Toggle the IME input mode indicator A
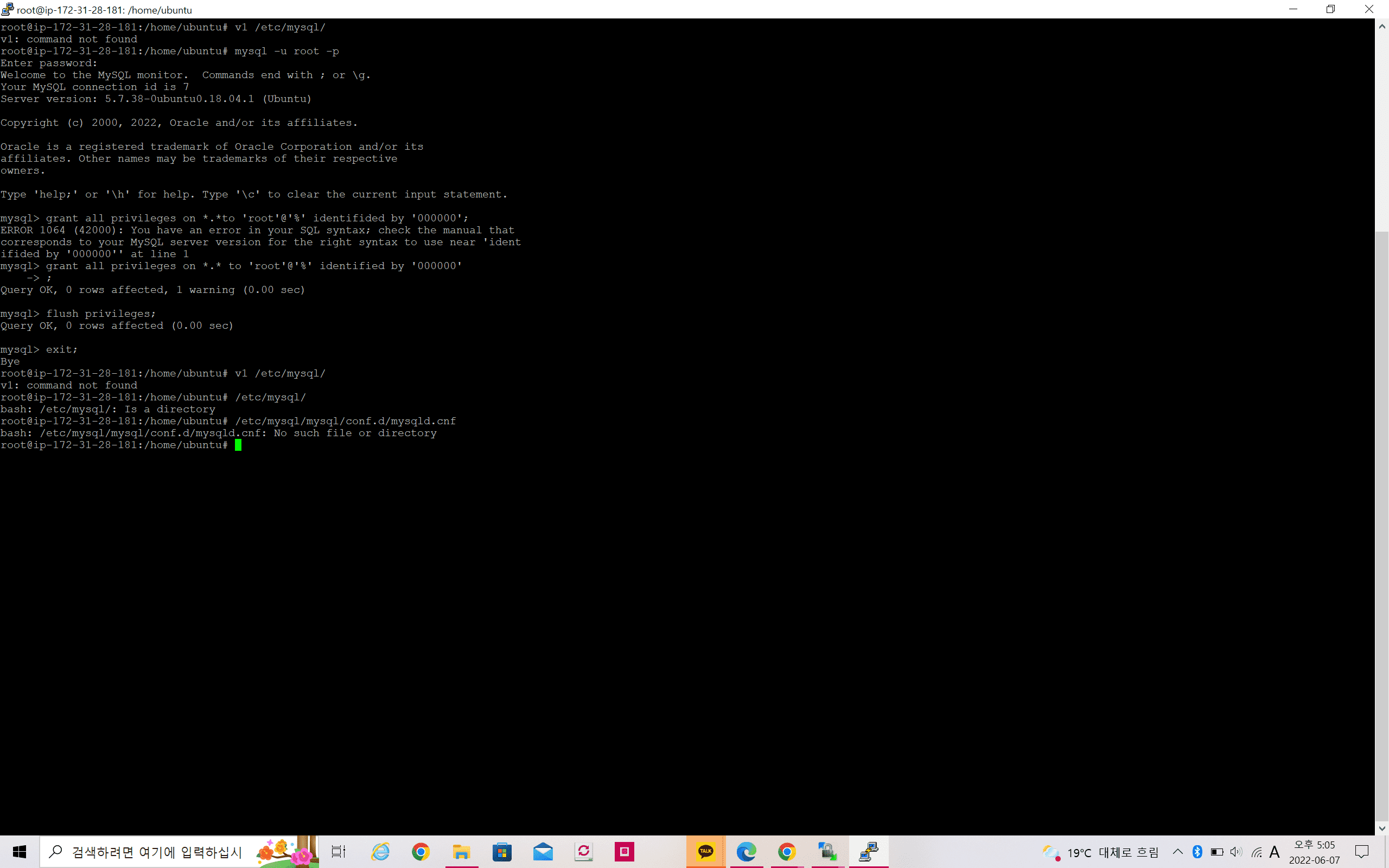1389x868 pixels. [x=1275, y=852]
